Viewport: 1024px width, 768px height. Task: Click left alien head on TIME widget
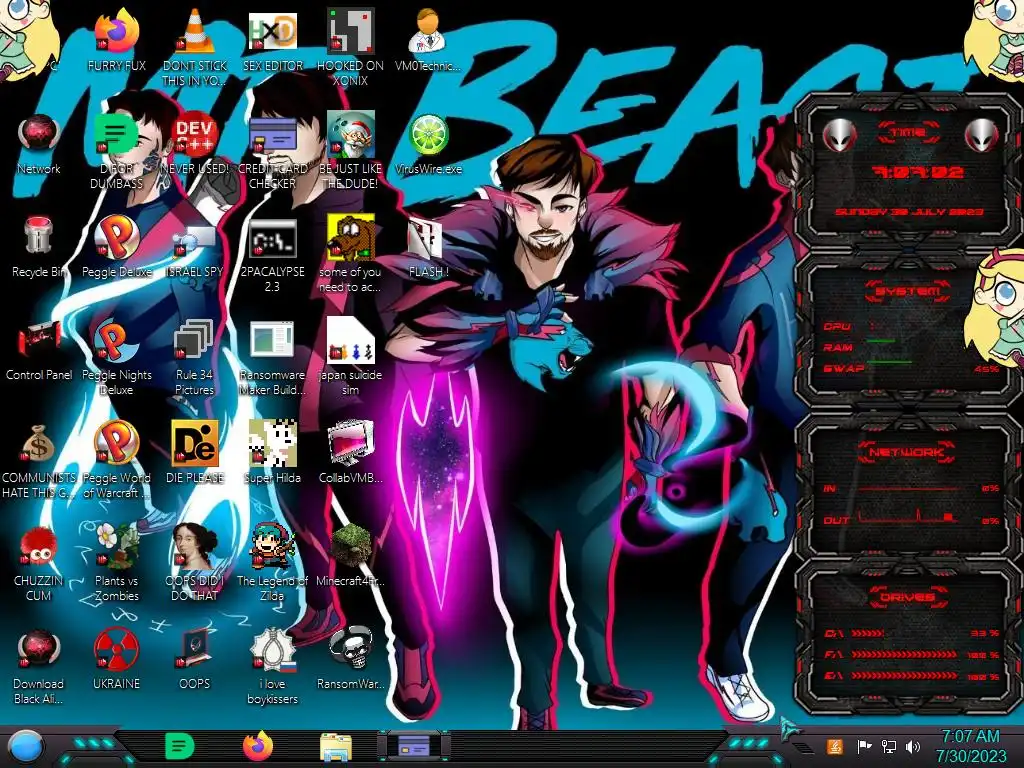pyautogui.click(x=839, y=135)
